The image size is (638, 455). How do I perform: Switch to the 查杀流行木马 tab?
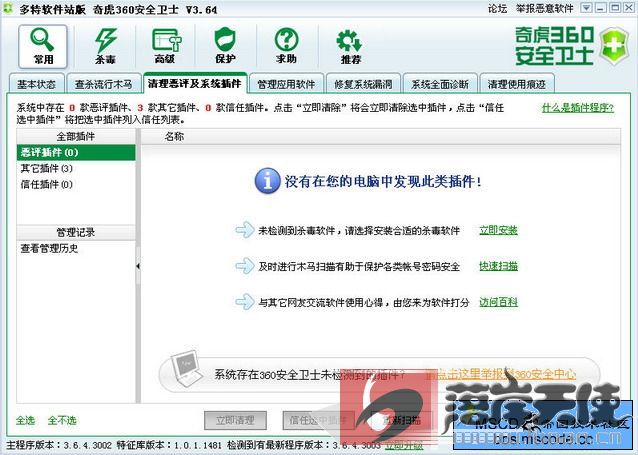pos(103,84)
